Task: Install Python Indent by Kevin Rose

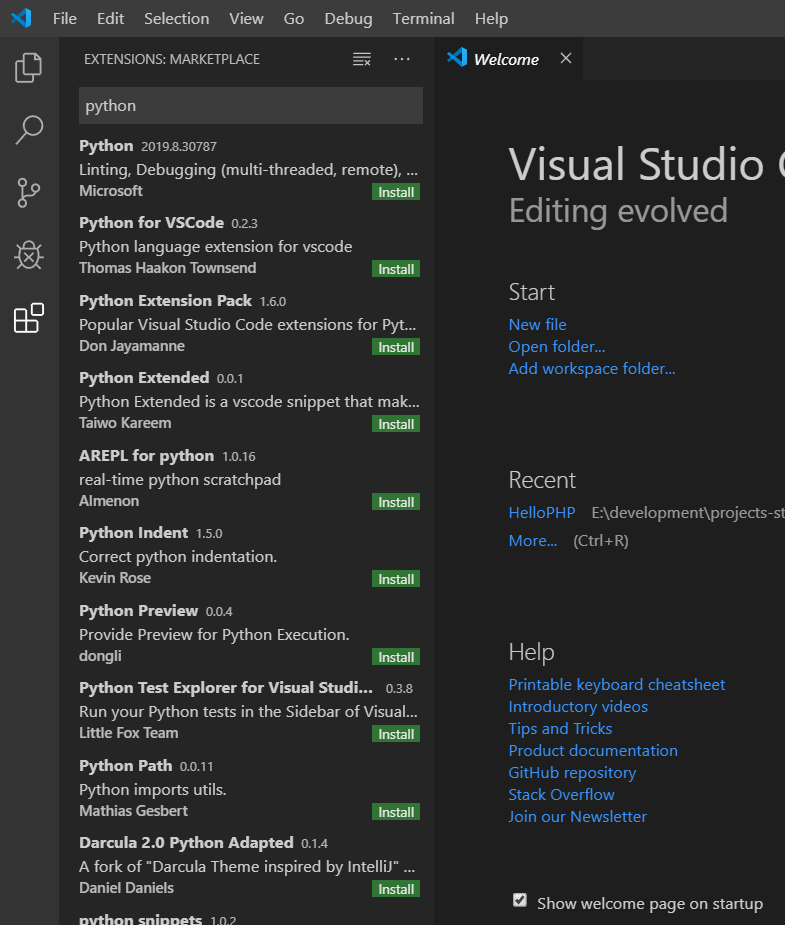Action: click(x=396, y=579)
